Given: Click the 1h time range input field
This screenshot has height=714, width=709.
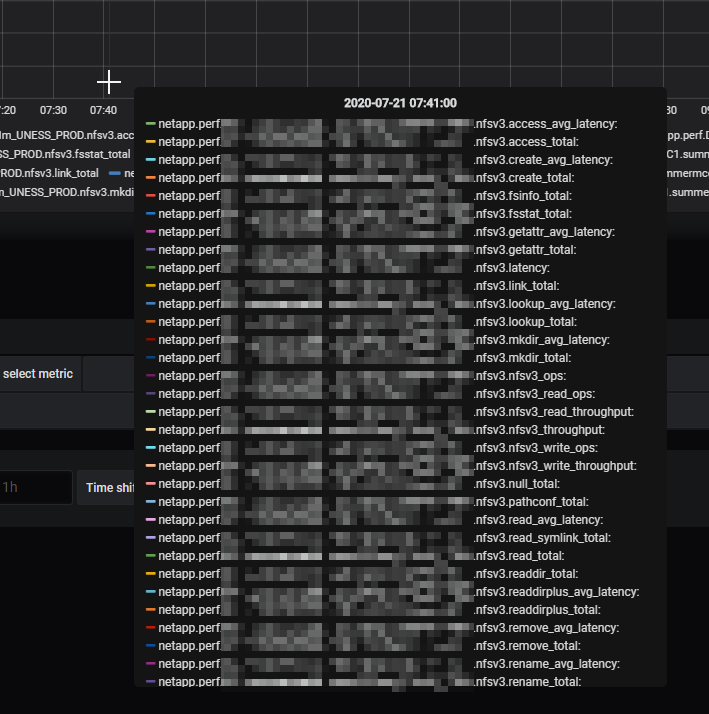Looking at the screenshot, I should [x=36, y=487].
